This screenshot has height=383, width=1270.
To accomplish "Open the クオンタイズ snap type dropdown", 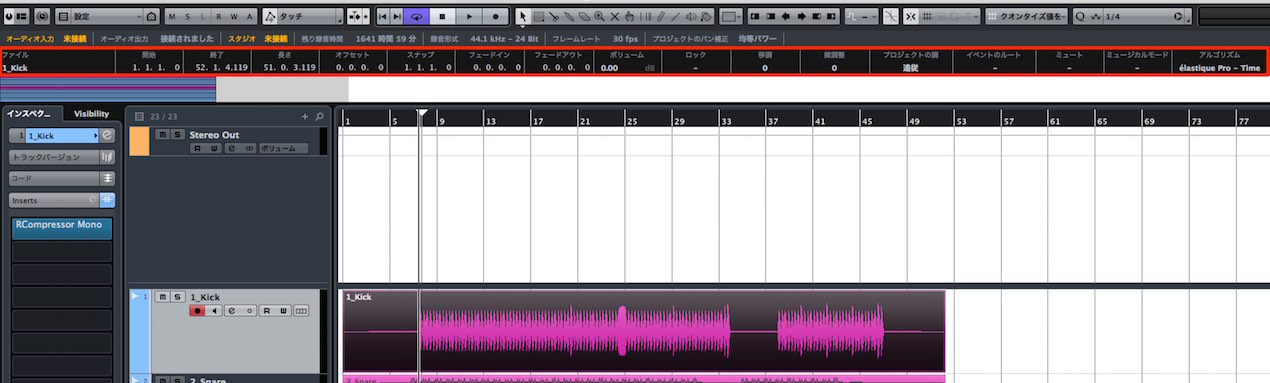I will pos(1026,17).
